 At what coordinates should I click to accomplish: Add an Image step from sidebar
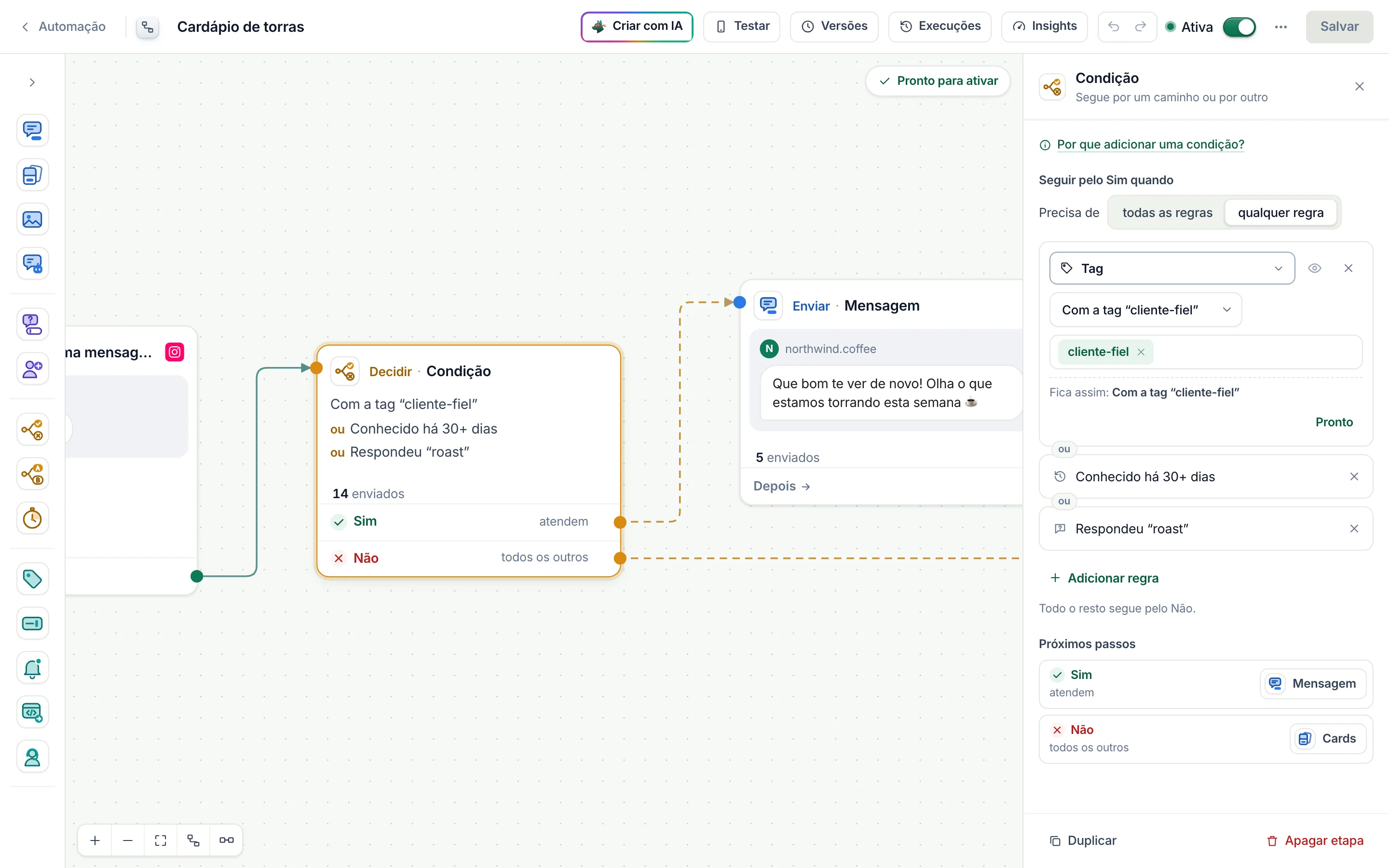32,219
